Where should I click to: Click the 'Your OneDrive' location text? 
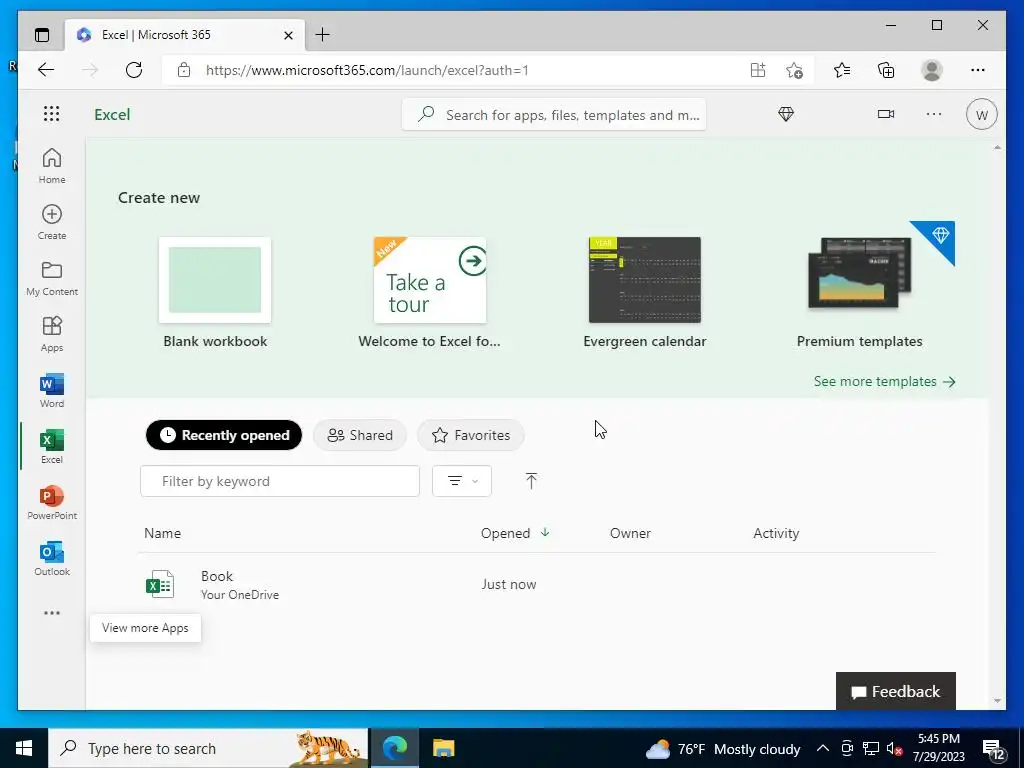click(240, 595)
